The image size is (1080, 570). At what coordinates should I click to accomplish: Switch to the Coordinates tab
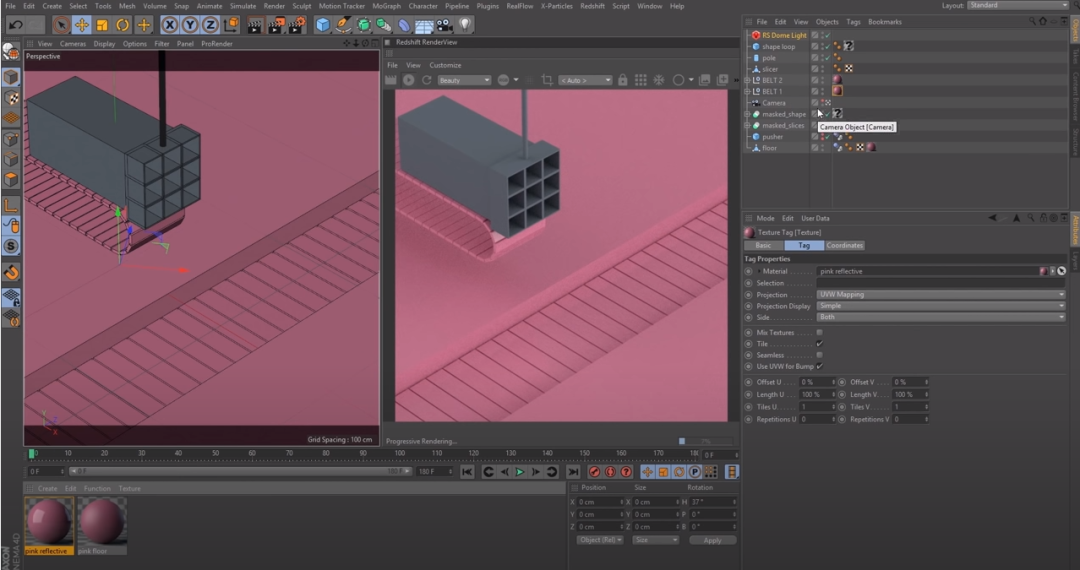844,245
